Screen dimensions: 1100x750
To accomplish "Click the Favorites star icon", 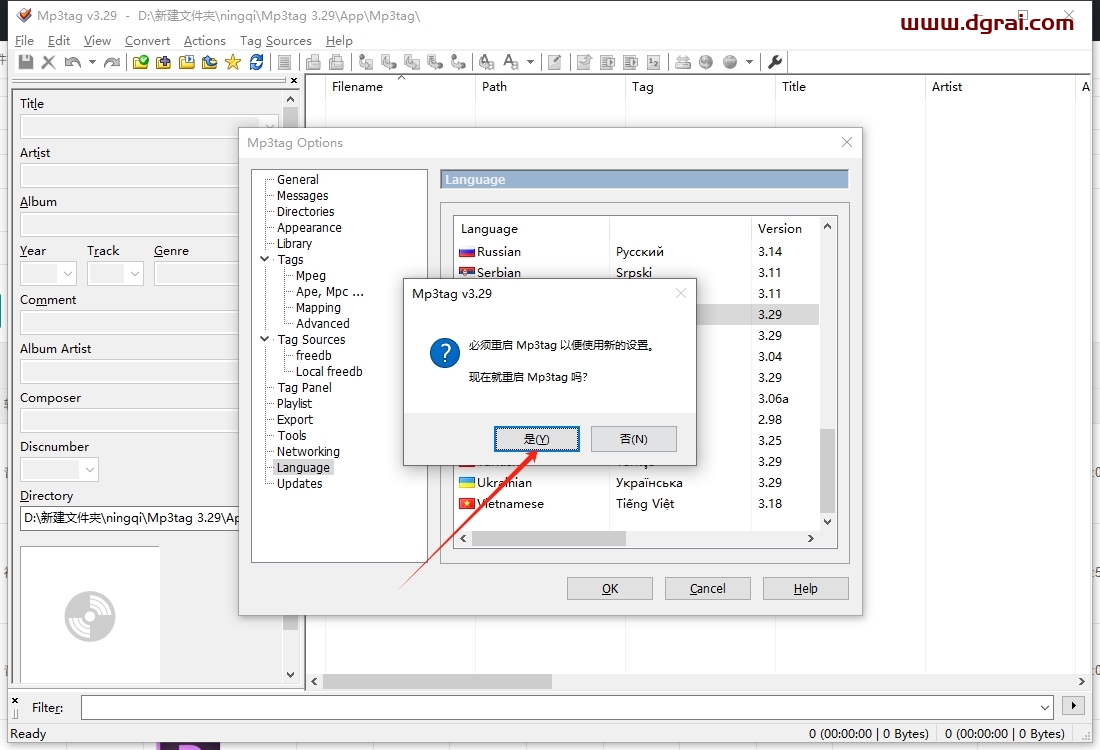I will coord(233,62).
